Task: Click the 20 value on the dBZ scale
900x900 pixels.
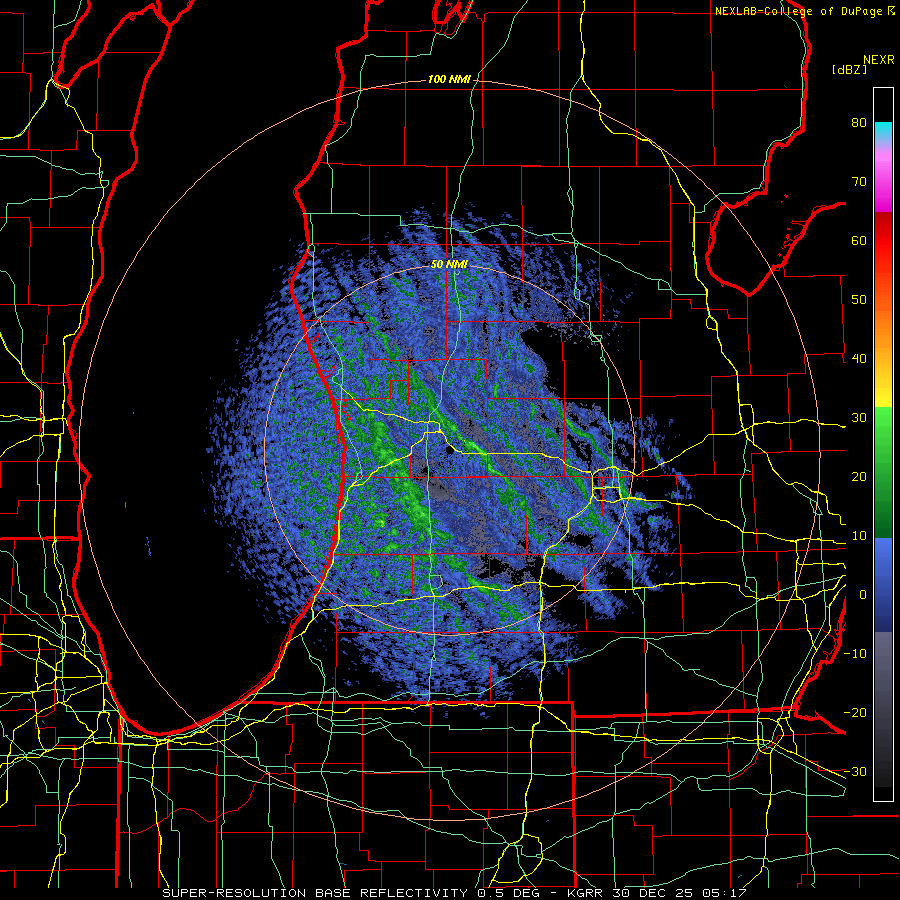Action: coord(859,477)
